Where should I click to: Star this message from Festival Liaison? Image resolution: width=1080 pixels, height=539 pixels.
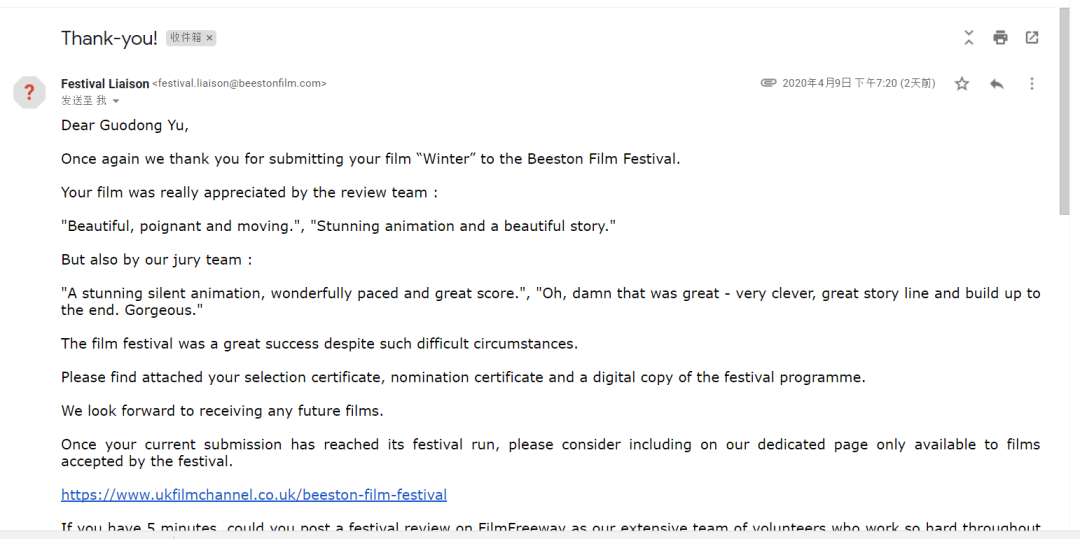[962, 84]
